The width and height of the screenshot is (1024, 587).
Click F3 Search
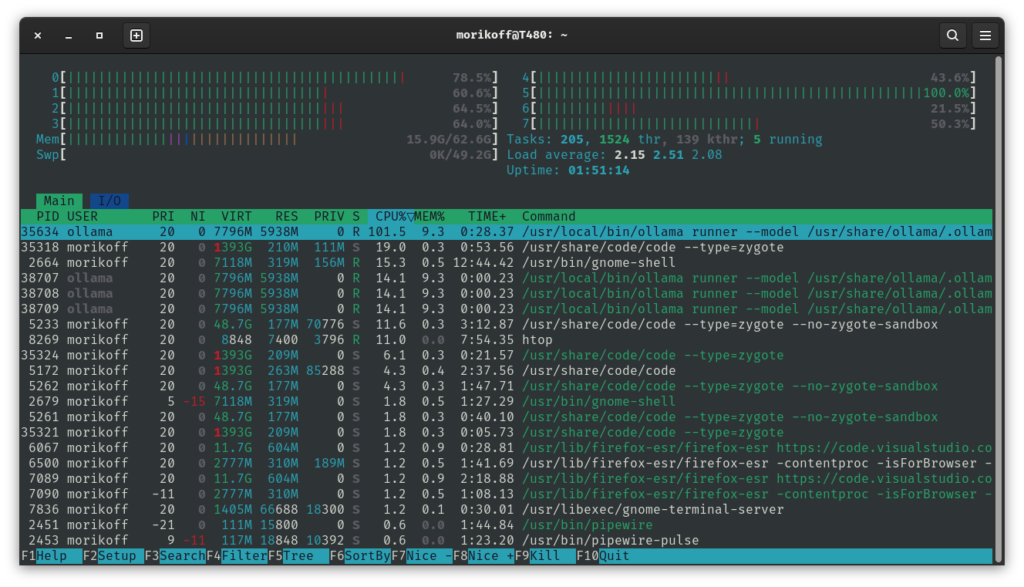tap(175, 556)
